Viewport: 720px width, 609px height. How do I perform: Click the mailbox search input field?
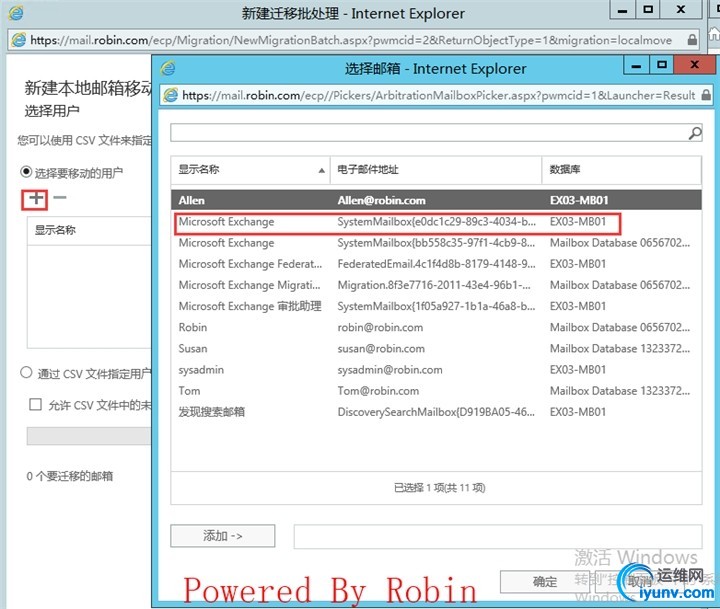click(429, 133)
